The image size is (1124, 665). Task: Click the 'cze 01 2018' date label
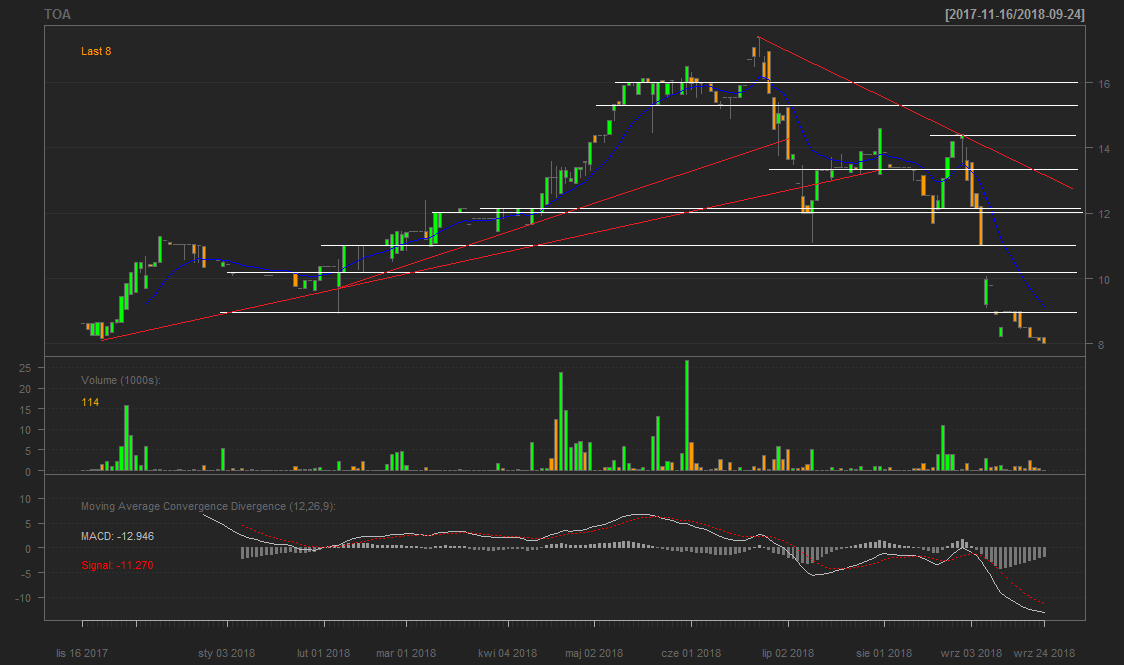point(691,653)
